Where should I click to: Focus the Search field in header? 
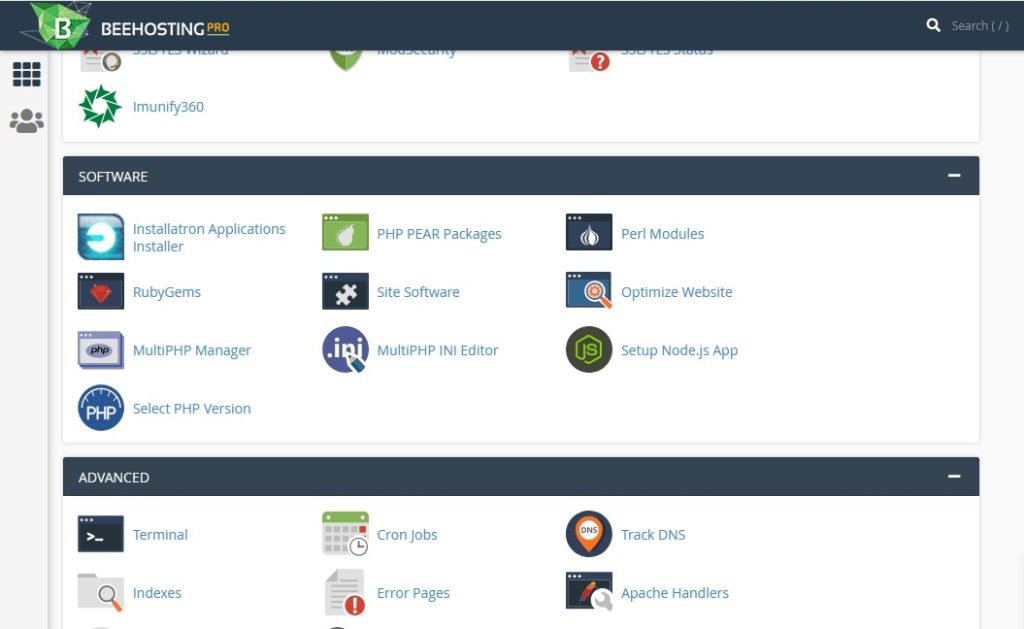[980, 26]
